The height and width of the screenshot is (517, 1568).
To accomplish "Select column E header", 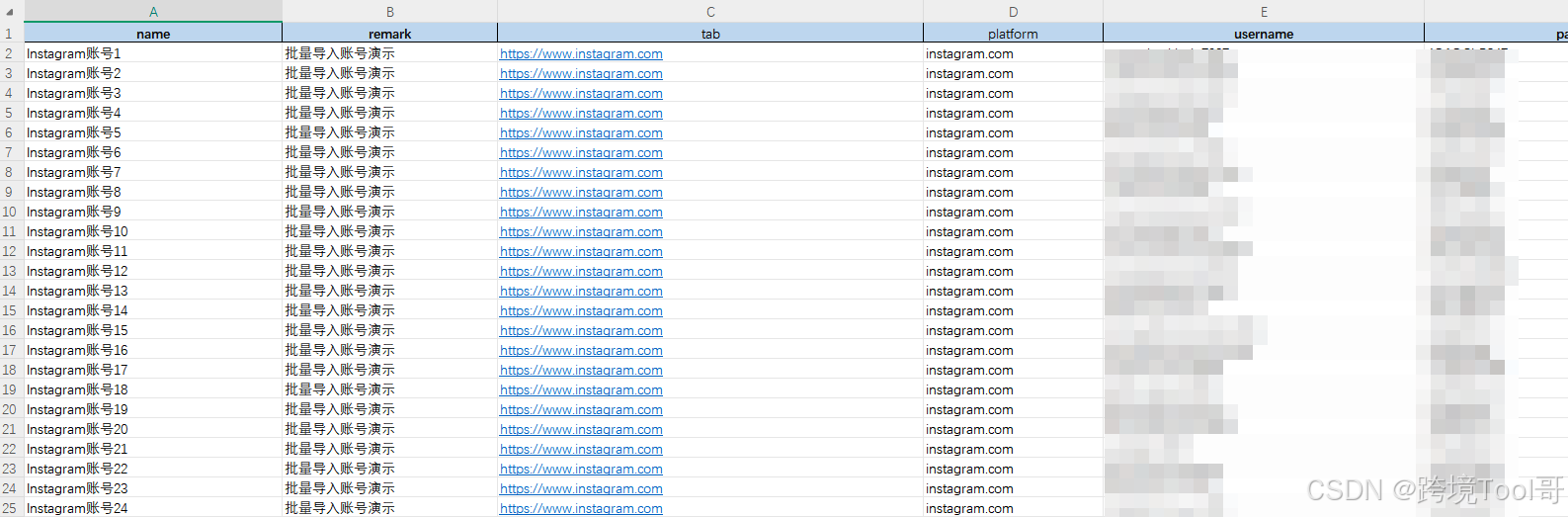I will tap(1264, 11).
